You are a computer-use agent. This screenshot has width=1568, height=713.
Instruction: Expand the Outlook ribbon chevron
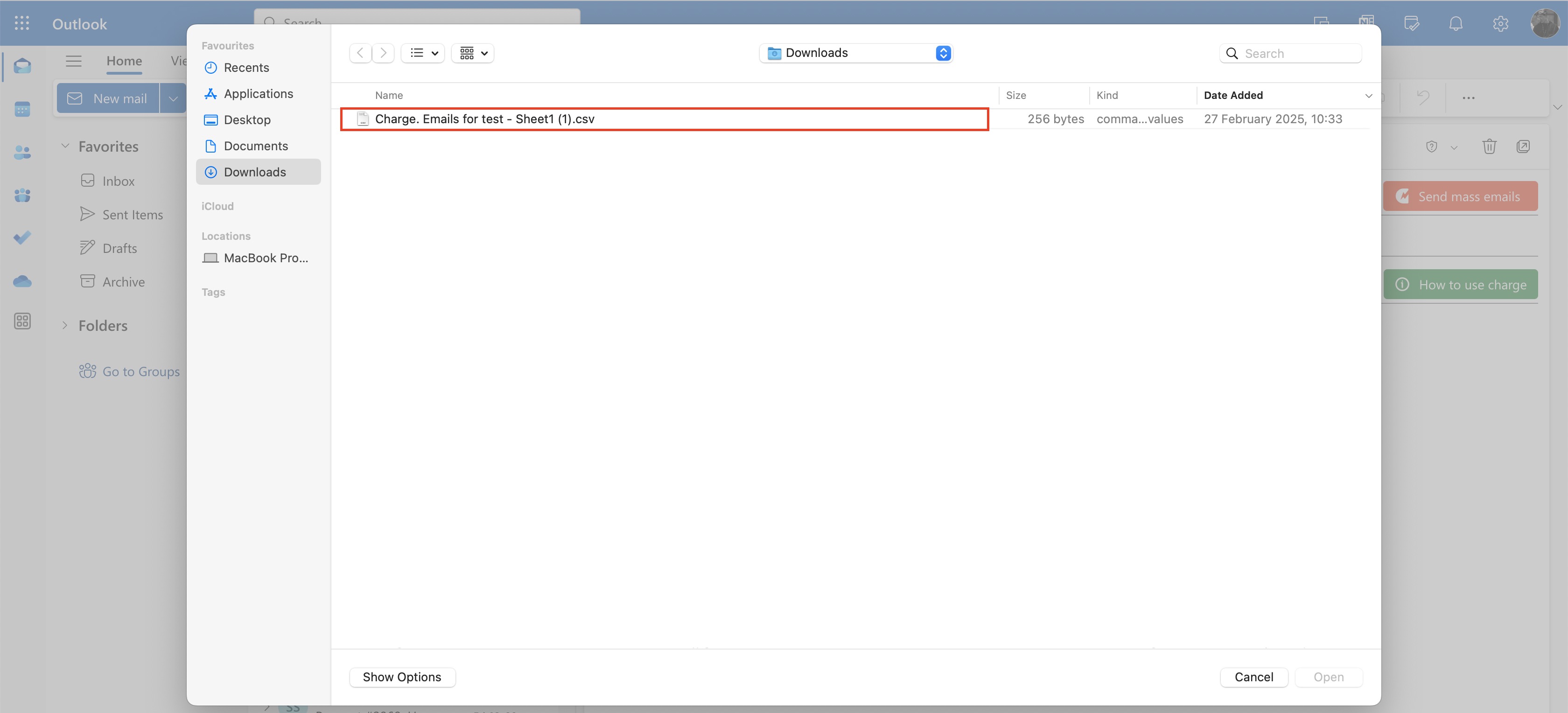pyautogui.click(x=1557, y=107)
